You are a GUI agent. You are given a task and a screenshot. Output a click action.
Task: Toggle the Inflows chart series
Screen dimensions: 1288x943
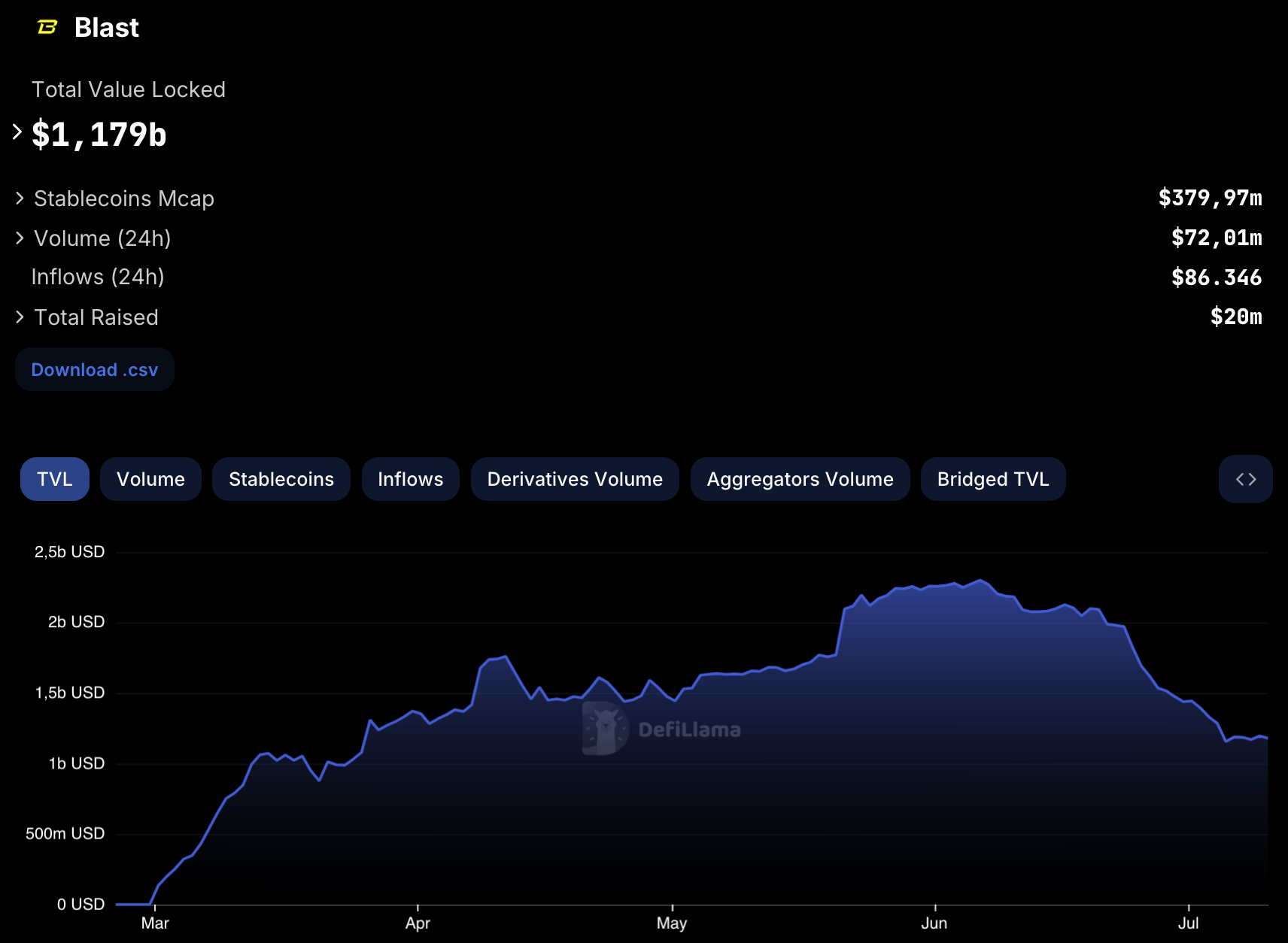(411, 479)
